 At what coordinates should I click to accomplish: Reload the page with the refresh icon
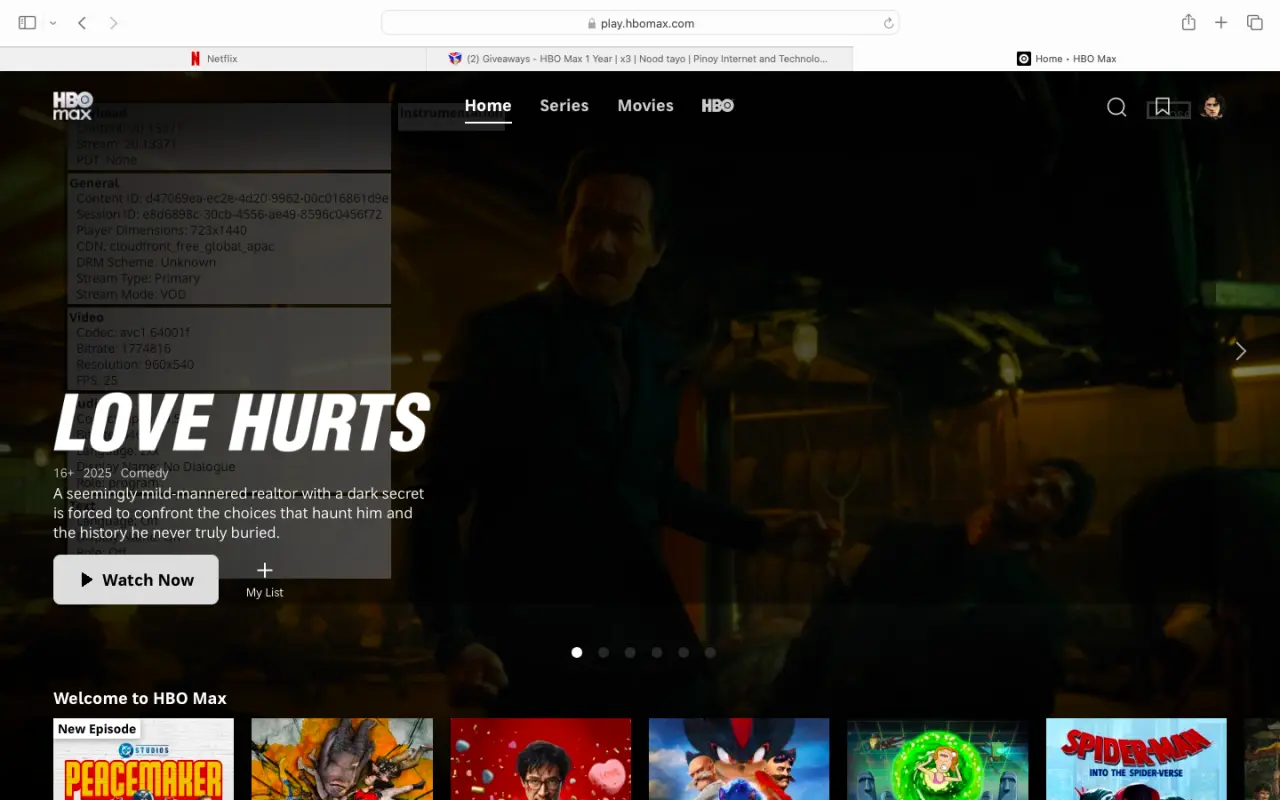point(888,23)
